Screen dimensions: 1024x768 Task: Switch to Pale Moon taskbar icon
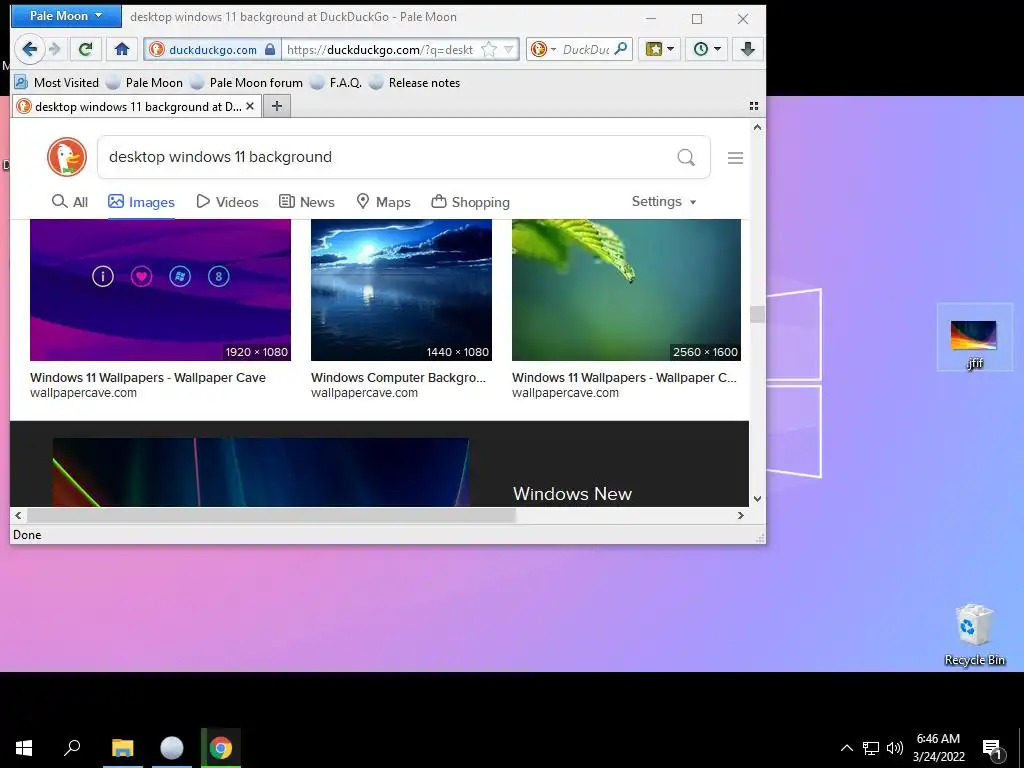[x=172, y=748]
